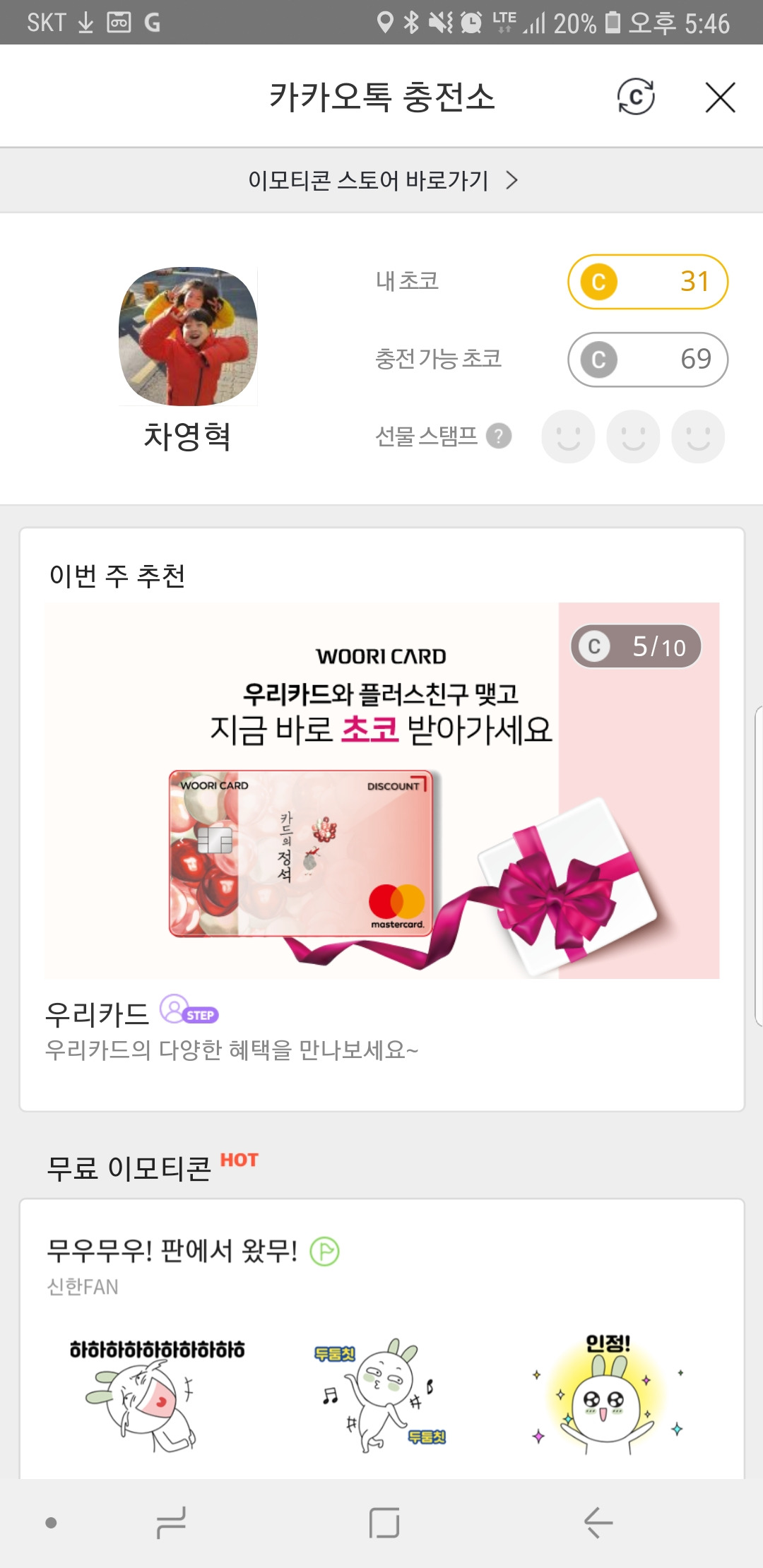Screen dimensions: 763x1568
Task: Open the 선물 스탬프 help question mark
Action: (499, 436)
